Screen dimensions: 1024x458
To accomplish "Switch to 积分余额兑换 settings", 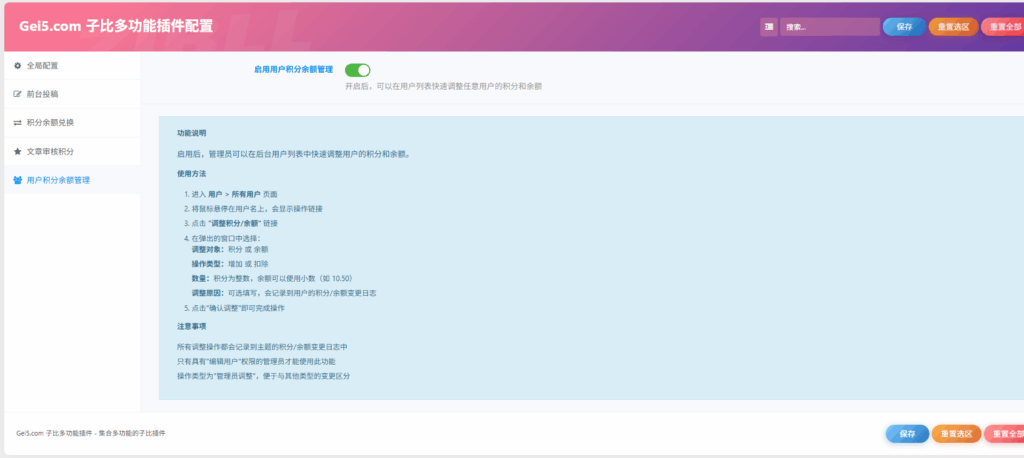I will [x=72, y=123].
